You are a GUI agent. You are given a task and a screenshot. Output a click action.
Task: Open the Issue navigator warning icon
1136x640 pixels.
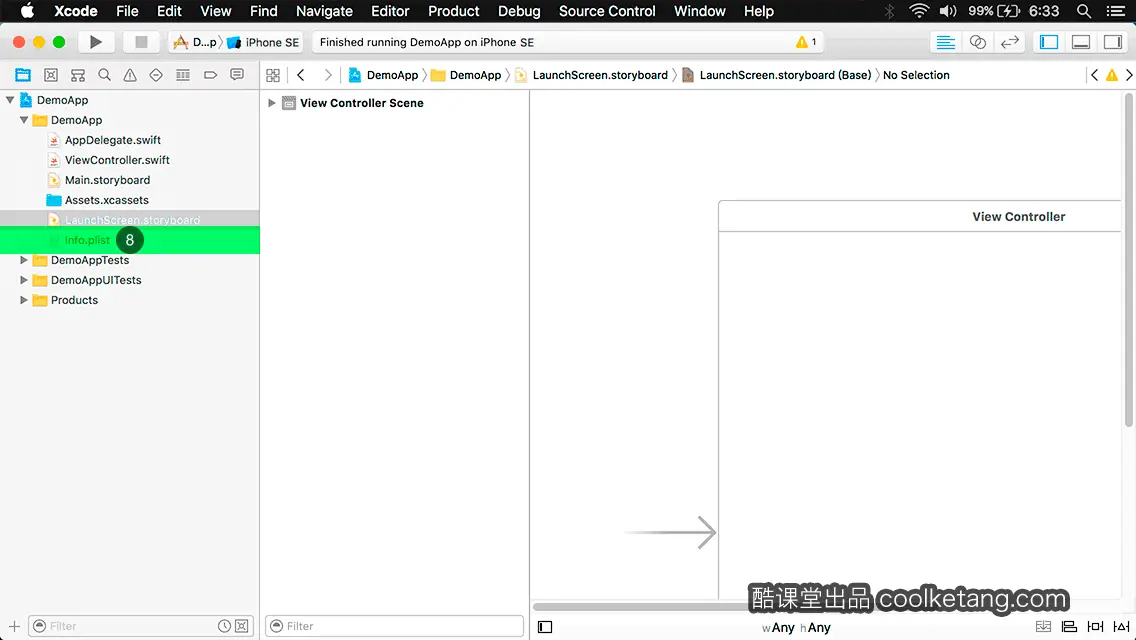[130, 75]
